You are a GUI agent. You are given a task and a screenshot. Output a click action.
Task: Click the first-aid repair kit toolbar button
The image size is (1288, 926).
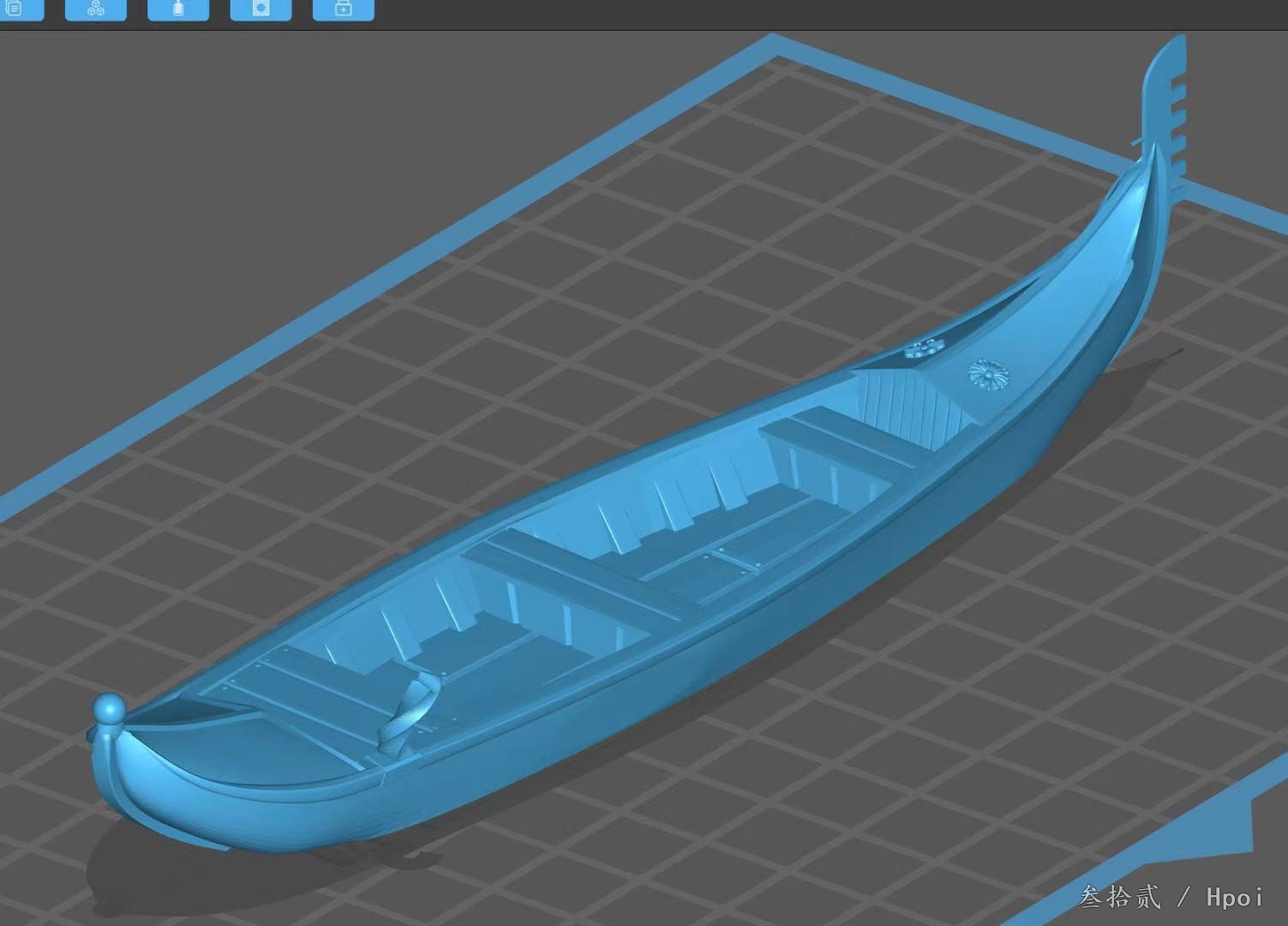point(343,9)
